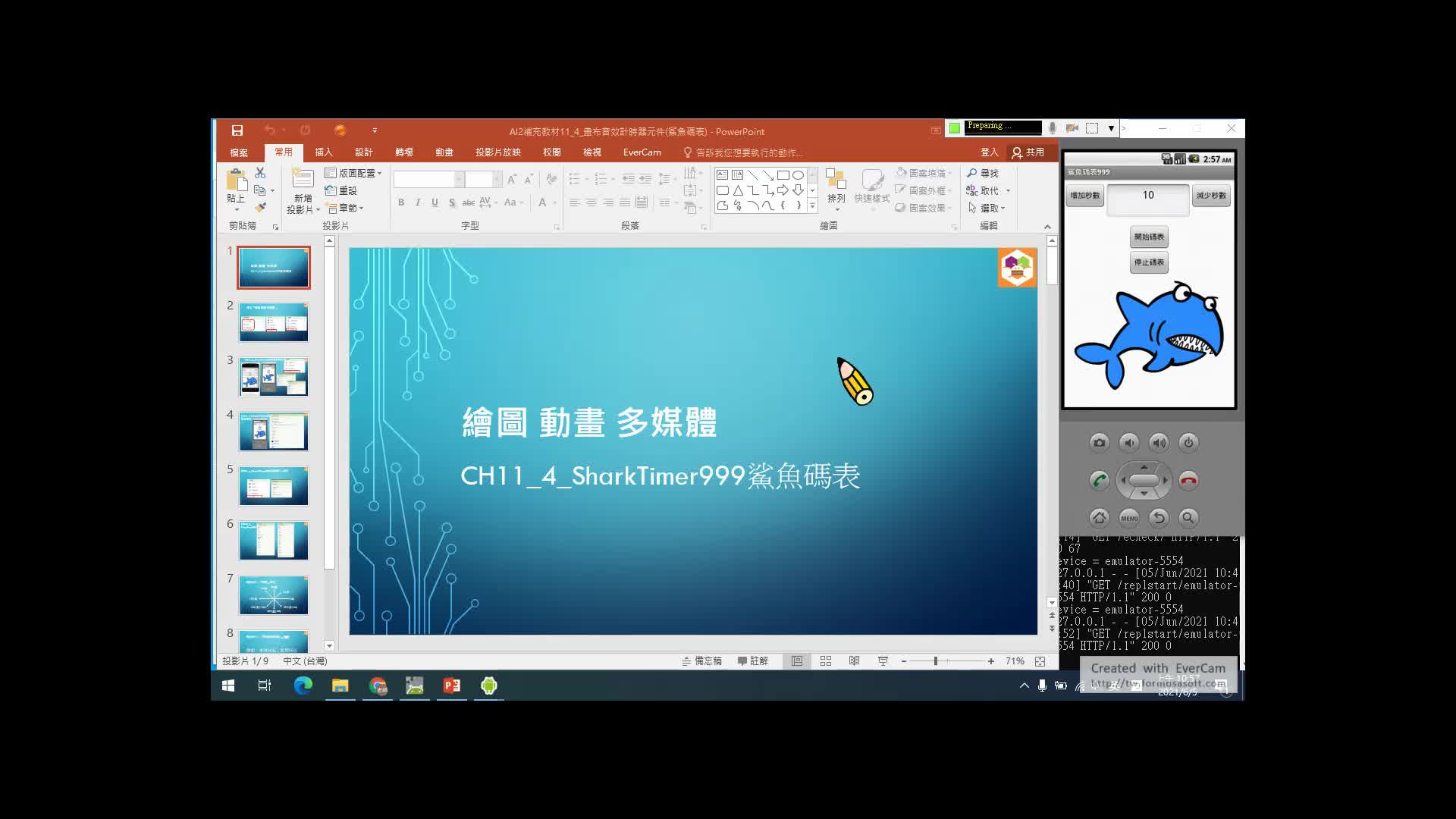Click the New Slide icon
Image resolution: width=1456 pixels, height=819 pixels.
tap(303, 179)
